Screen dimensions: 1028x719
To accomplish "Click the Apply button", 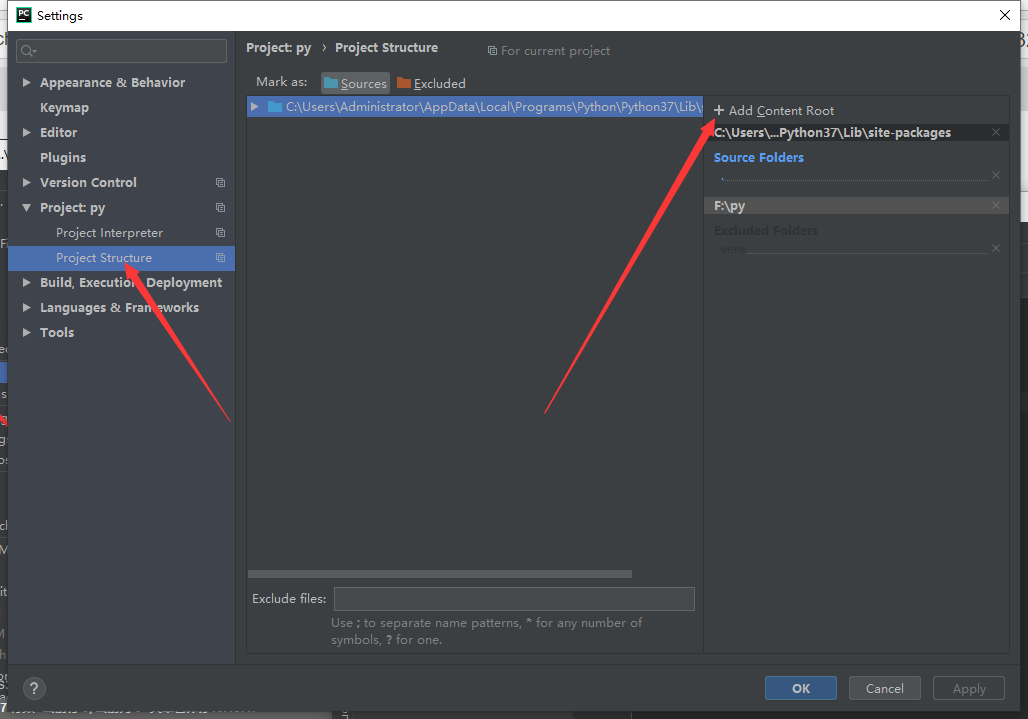I will [x=969, y=688].
